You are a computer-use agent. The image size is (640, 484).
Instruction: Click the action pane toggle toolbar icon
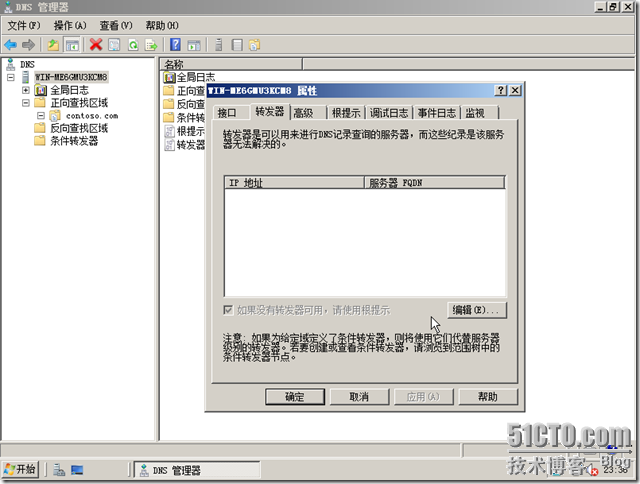194,44
